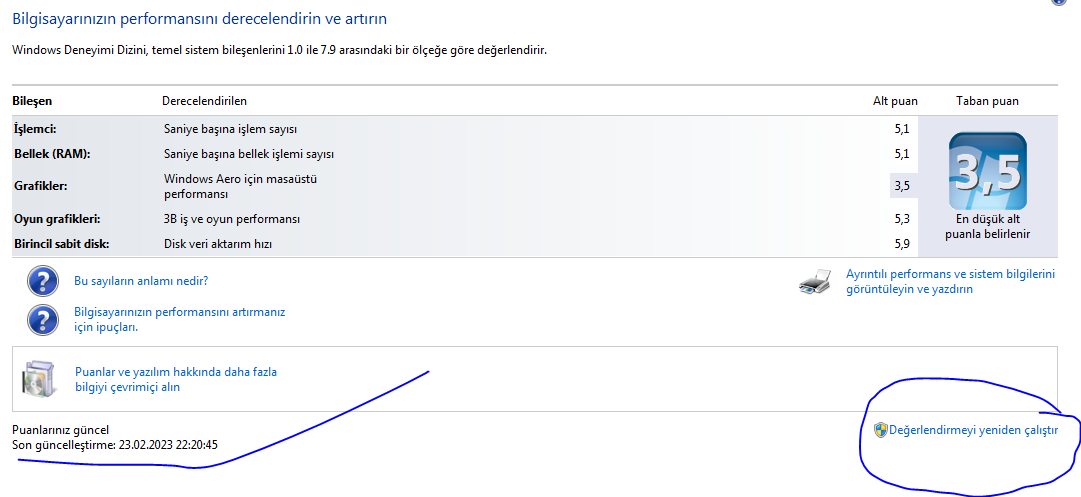Click the 'Windows Deneyimi Dizini' description sentence
Image resolution: width=1081 pixels, height=497 pixels.
280,50
